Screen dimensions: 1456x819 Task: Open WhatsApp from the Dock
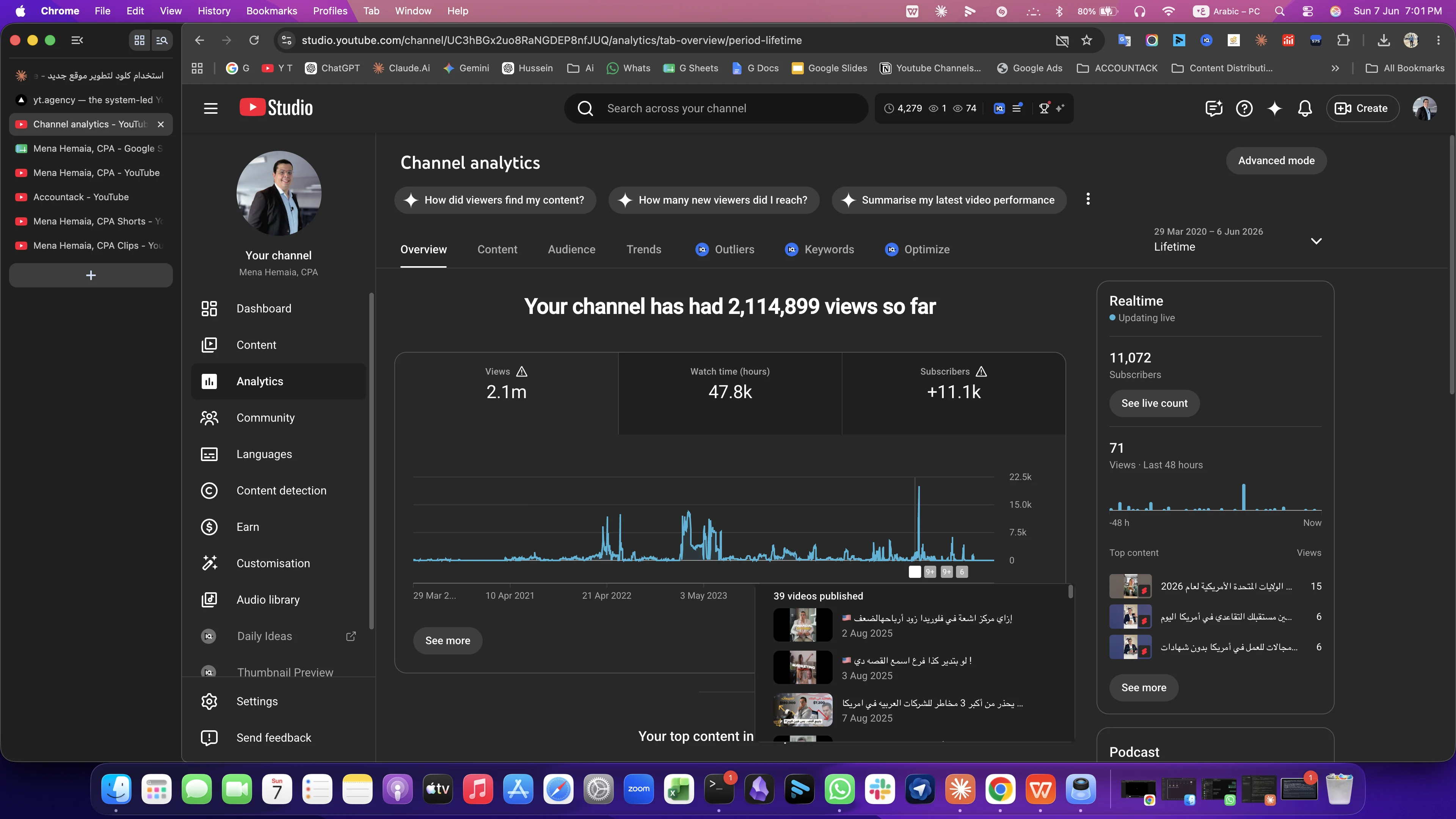tap(840, 789)
